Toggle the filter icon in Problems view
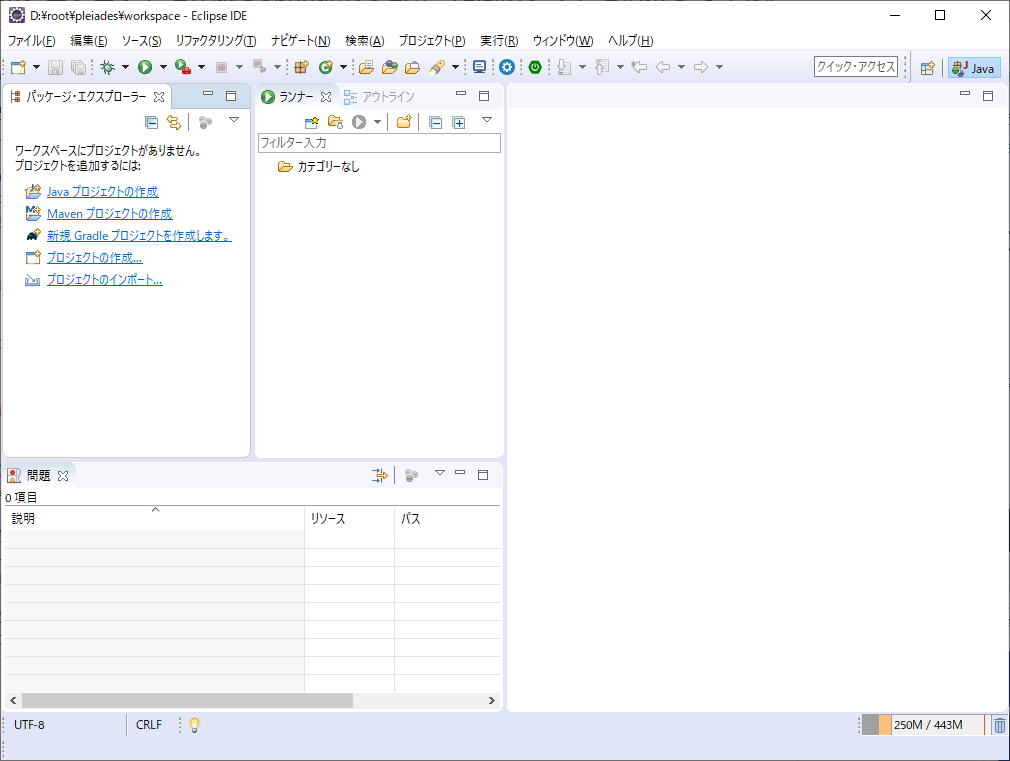Screen dimensions: 1010x761 [380, 475]
